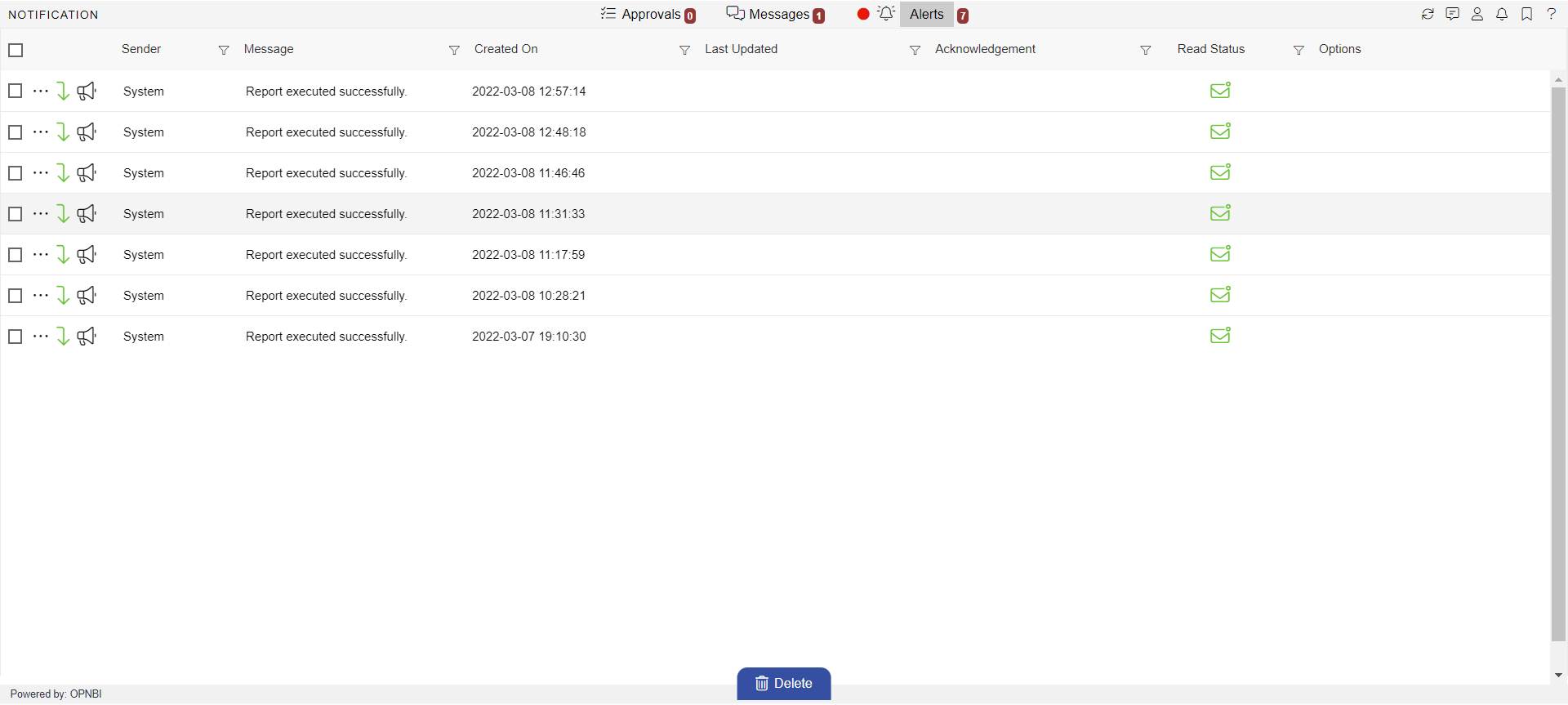Screen dimensions: 1568x705
Task: Click megaphone icon in 19:10:30 row
Action: (x=87, y=336)
